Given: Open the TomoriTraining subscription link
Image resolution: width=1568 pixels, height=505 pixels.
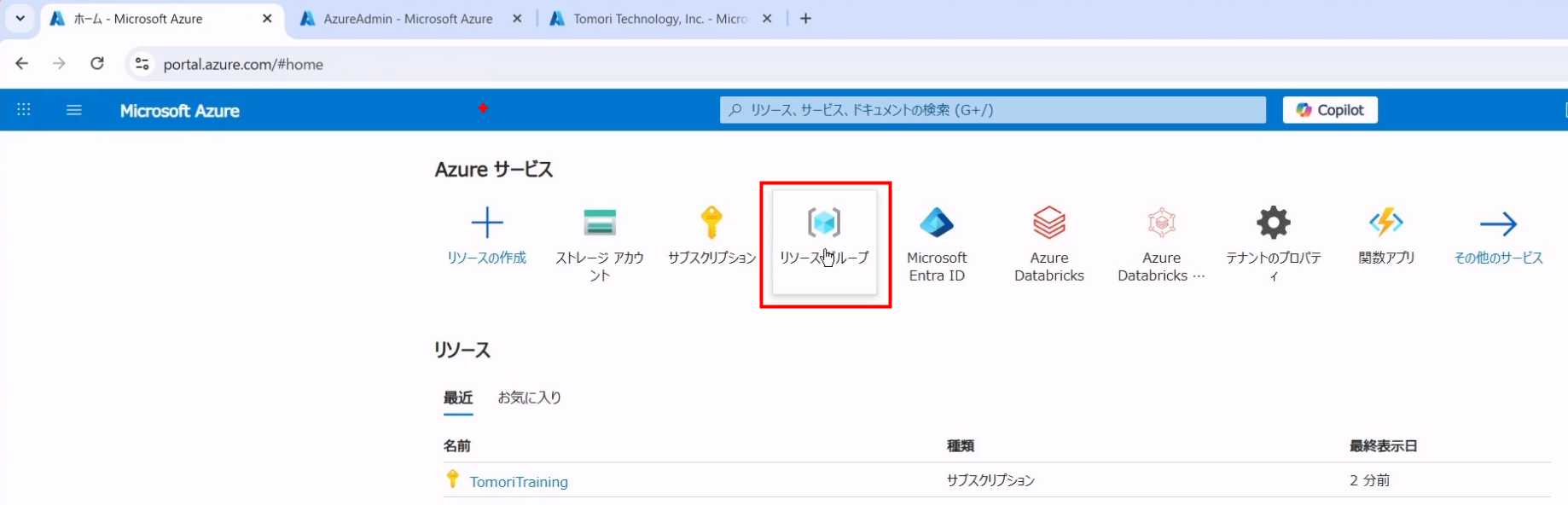Looking at the screenshot, I should pos(519,482).
